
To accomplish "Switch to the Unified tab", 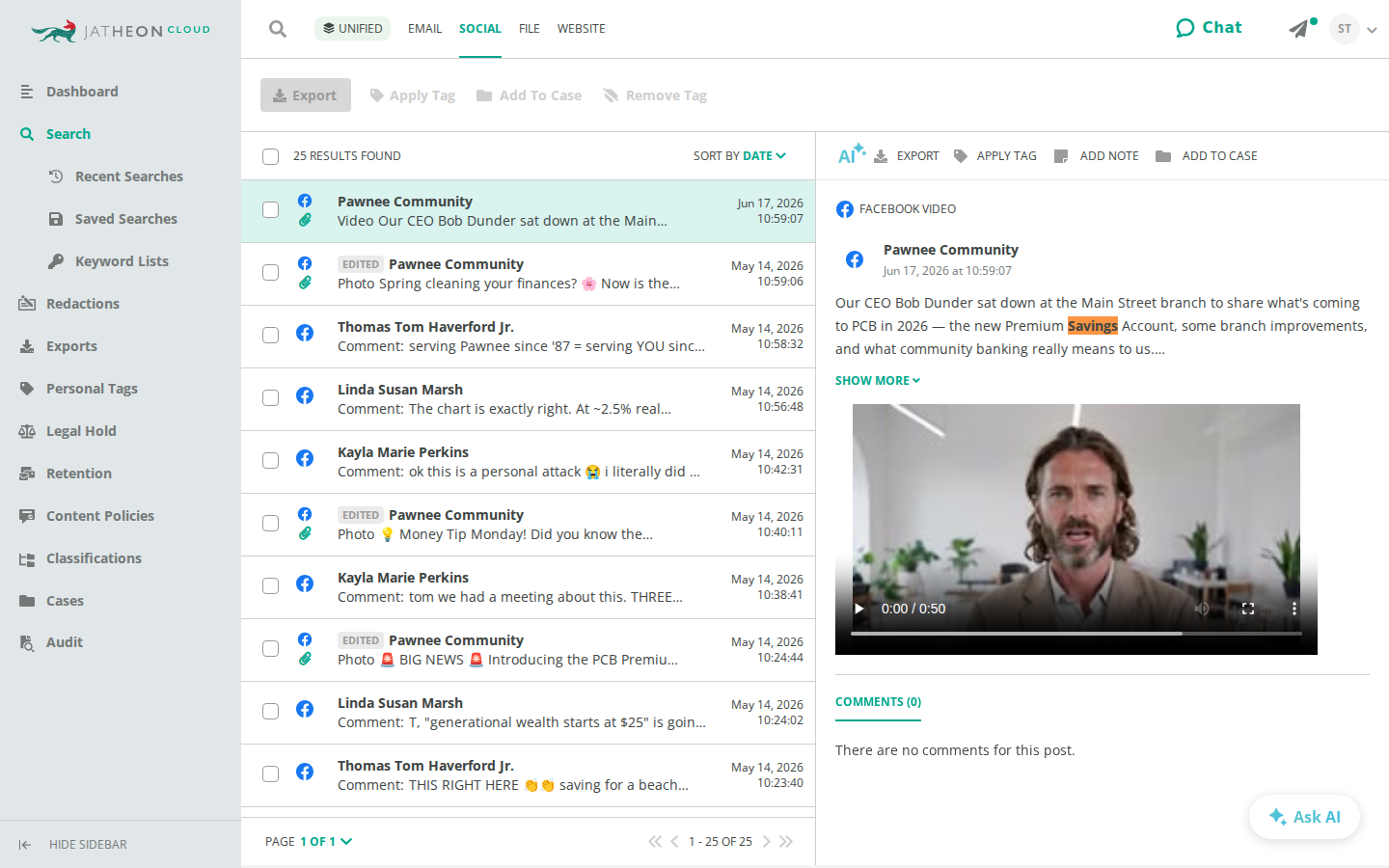I will tap(352, 29).
